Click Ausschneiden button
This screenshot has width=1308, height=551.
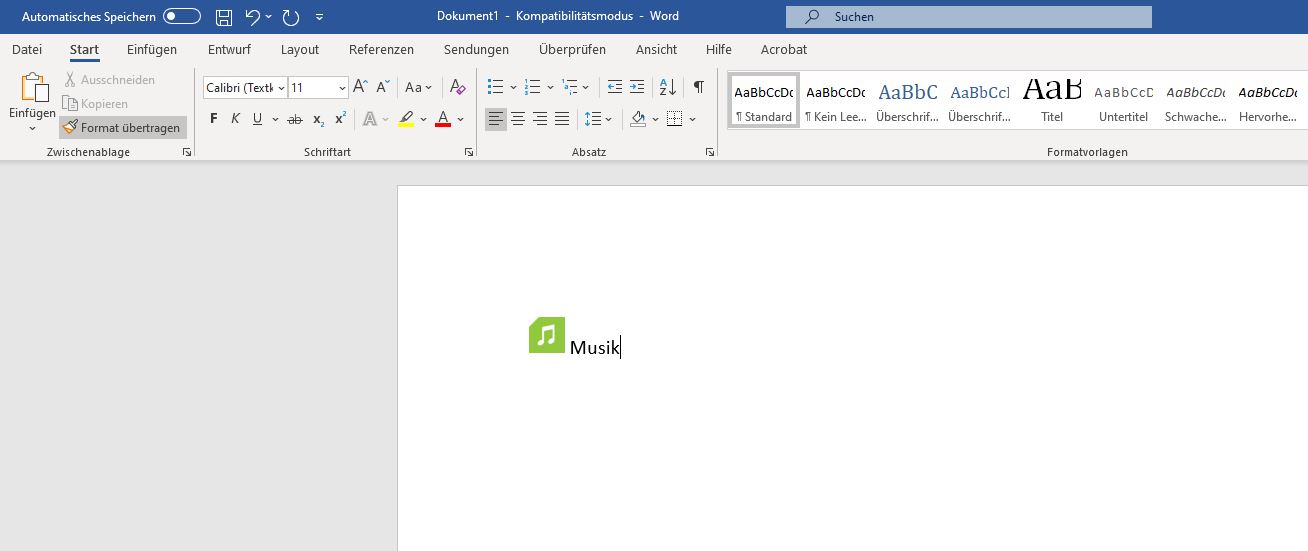pyautogui.click(x=110, y=79)
